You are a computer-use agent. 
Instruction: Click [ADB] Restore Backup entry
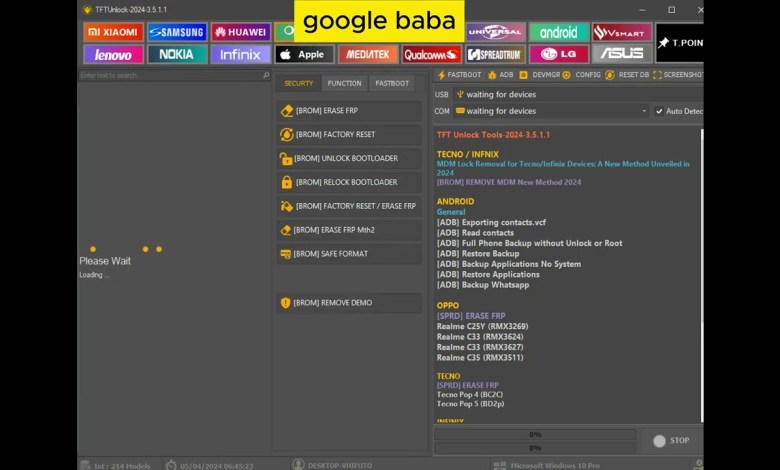(x=478, y=254)
